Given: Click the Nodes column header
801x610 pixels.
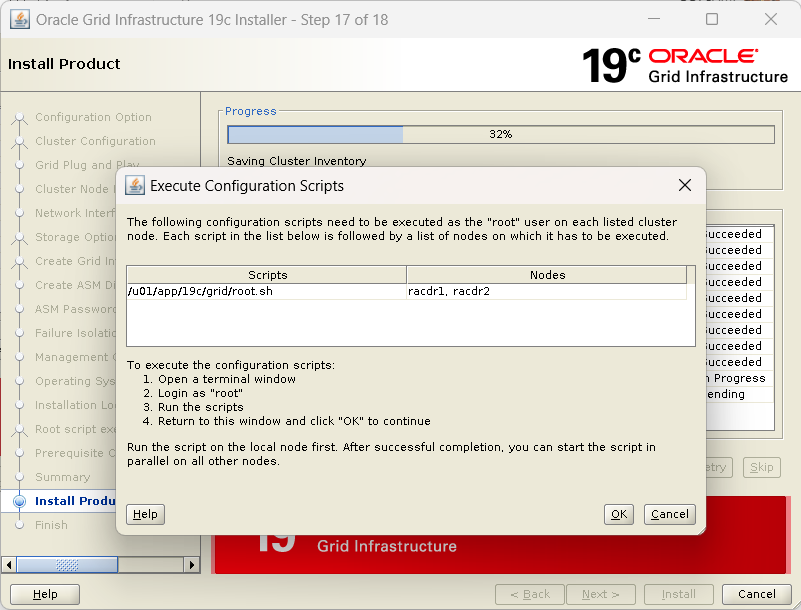Looking at the screenshot, I should tap(547, 275).
